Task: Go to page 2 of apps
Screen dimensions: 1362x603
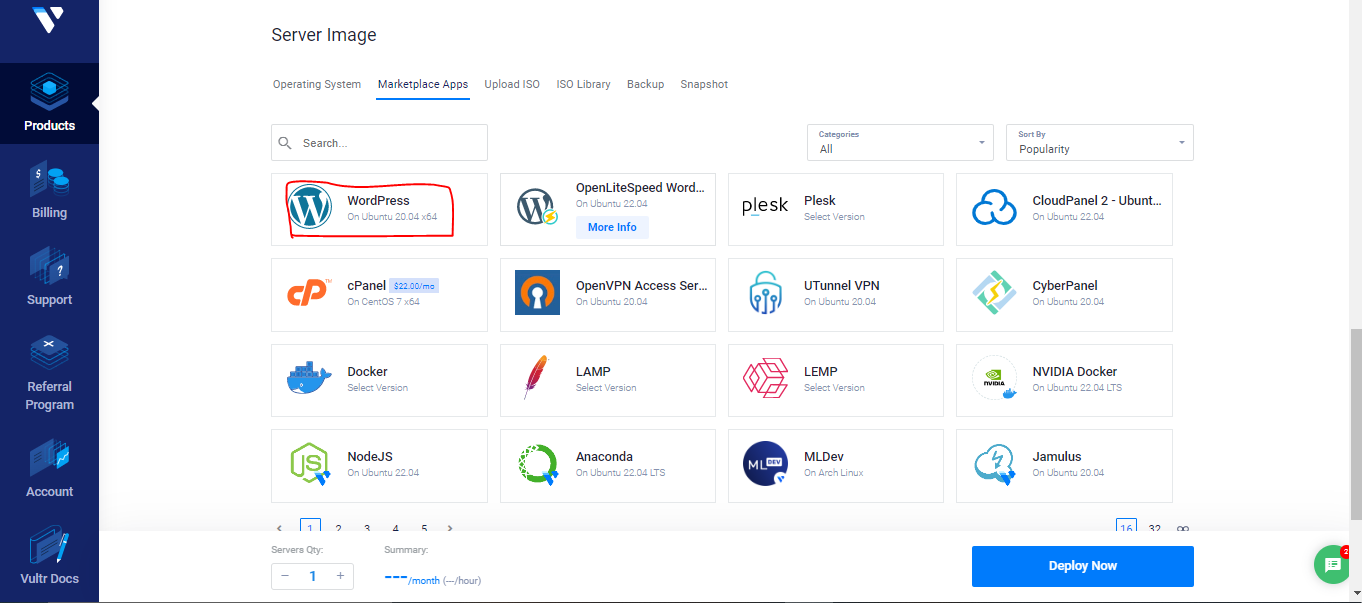Action: click(x=339, y=528)
